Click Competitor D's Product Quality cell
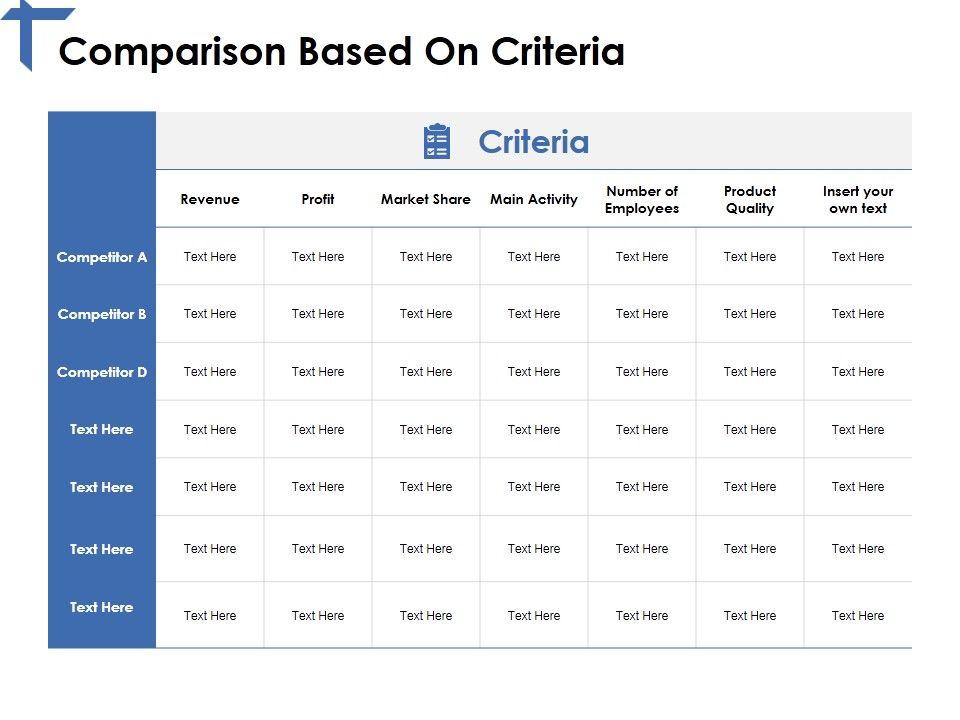The width and height of the screenshot is (960, 720). [750, 372]
